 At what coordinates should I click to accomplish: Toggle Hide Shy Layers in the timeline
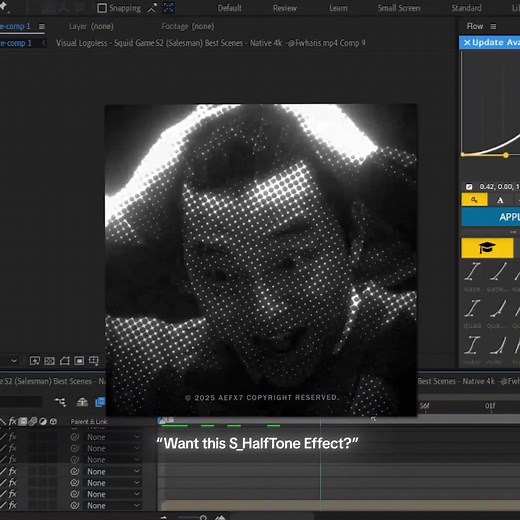coord(82,402)
